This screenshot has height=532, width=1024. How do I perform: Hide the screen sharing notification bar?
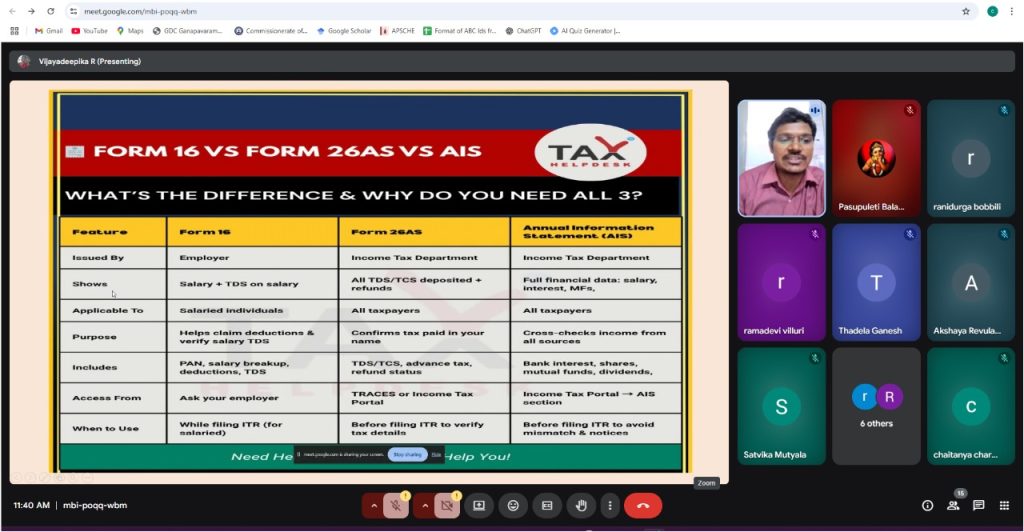tap(436, 454)
